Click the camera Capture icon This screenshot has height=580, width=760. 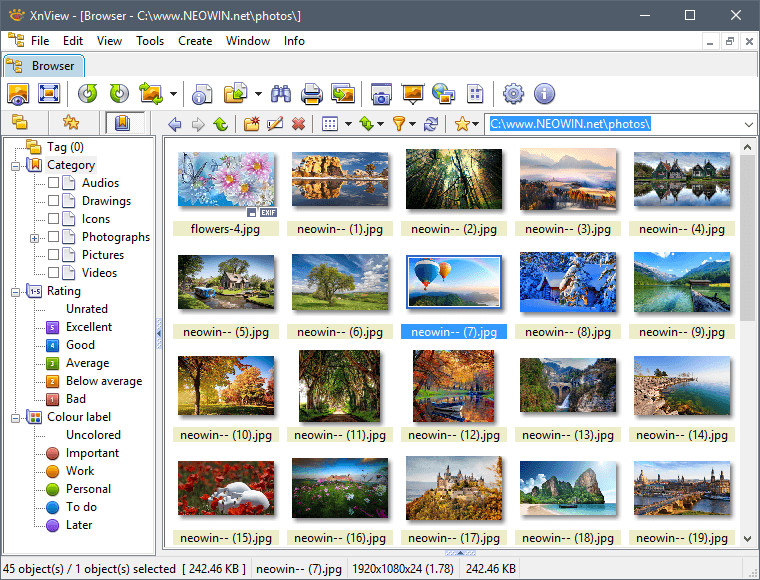coord(380,94)
